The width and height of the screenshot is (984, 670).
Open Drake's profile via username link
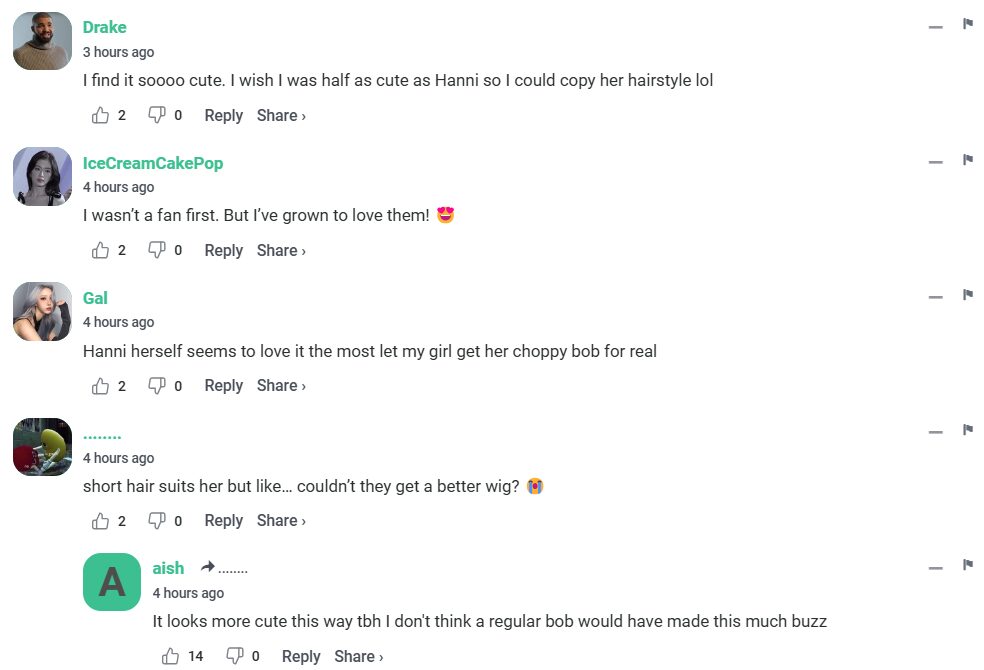pos(104,27)
